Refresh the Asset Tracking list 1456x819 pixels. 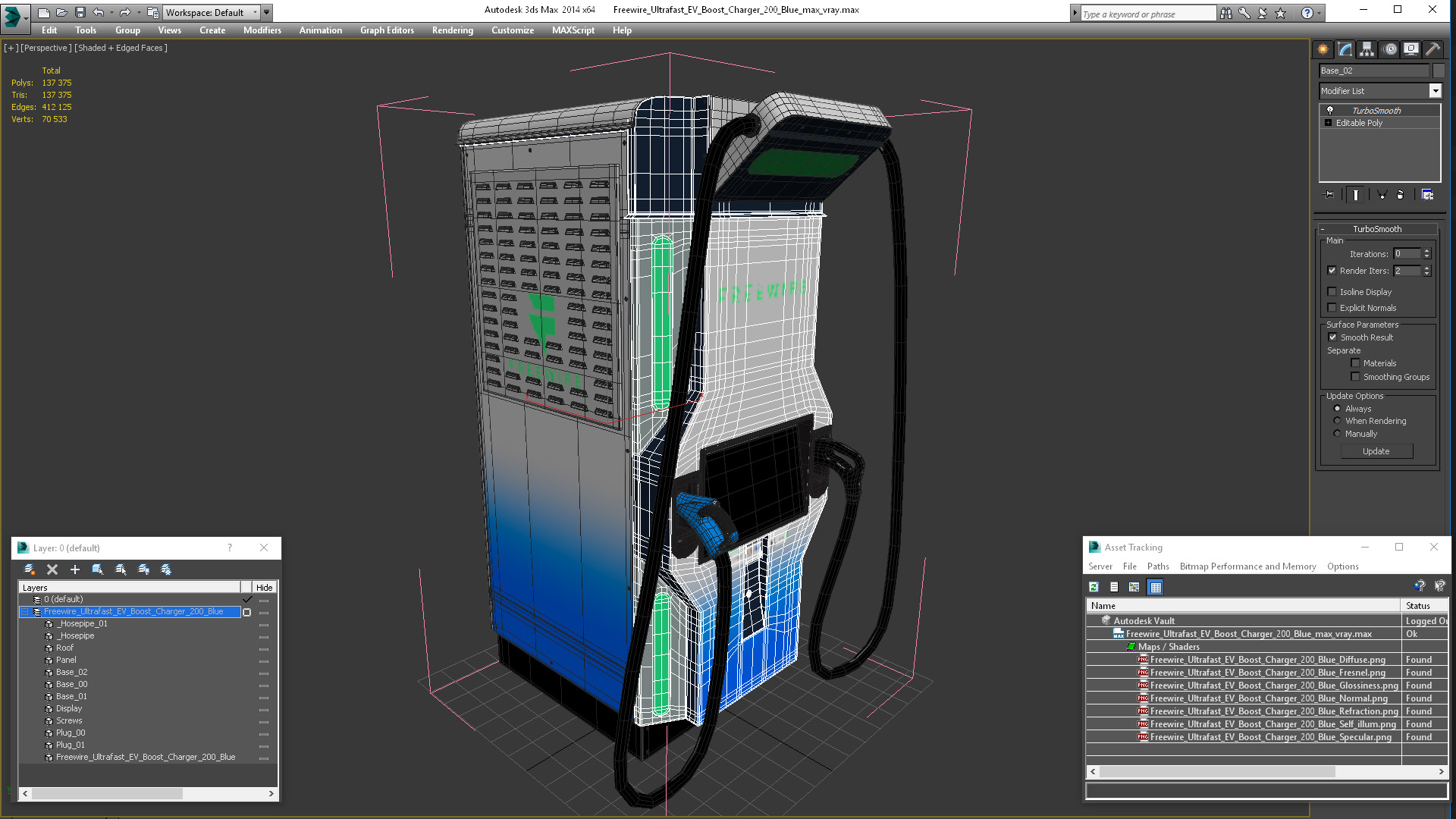[x=1094, y=587]
